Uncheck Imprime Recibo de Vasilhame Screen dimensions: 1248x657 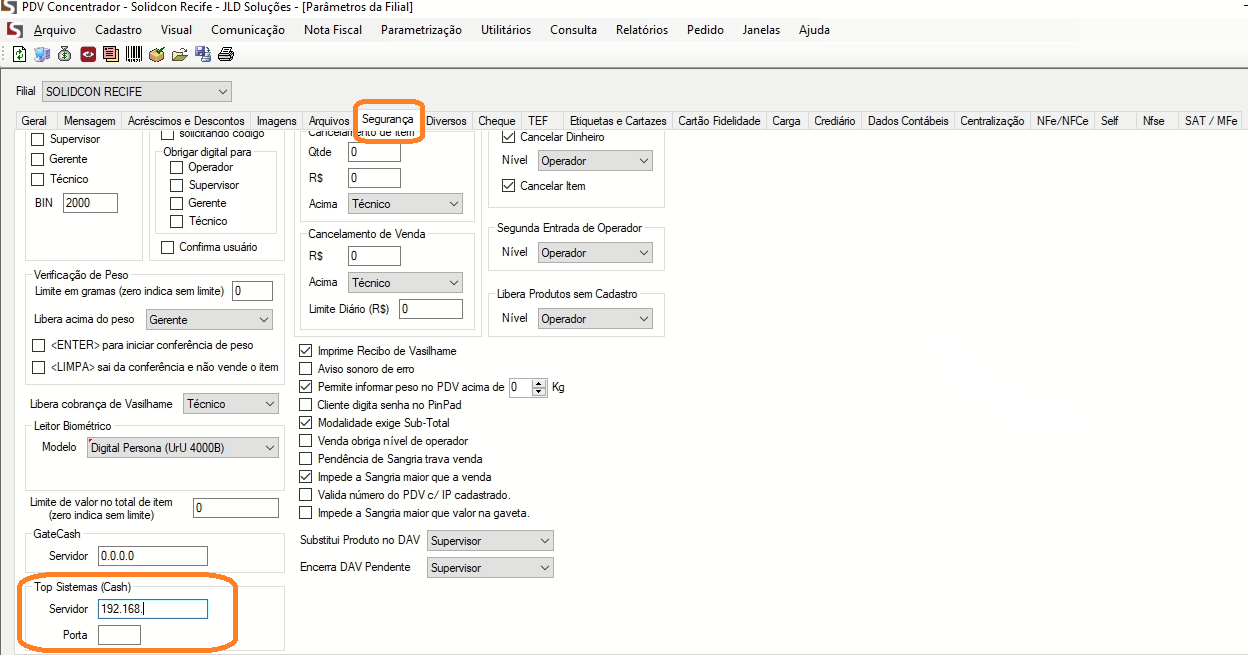click(x=307, y=351)
